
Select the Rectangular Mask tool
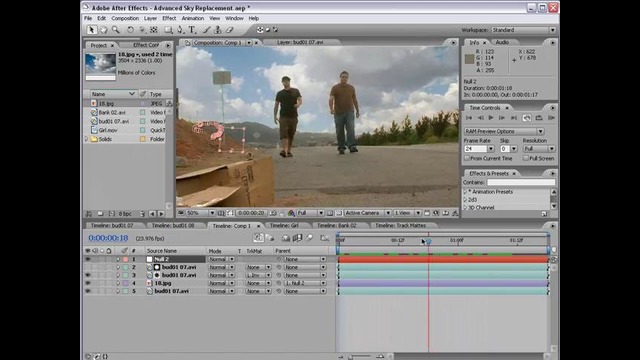pos(168,30)
